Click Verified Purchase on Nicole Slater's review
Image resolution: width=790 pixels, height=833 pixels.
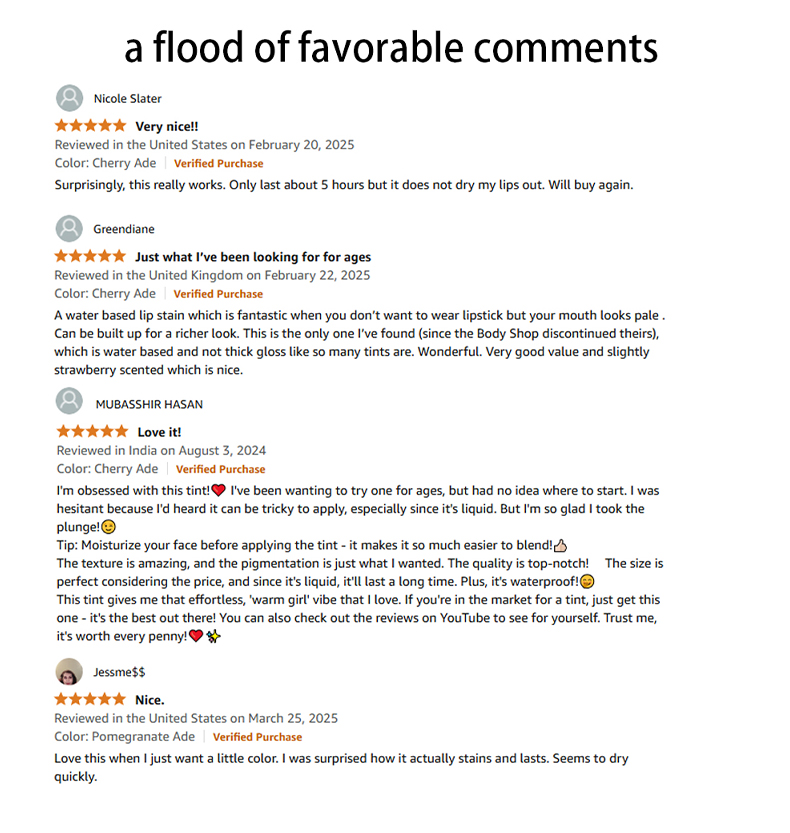click(218, 163)
